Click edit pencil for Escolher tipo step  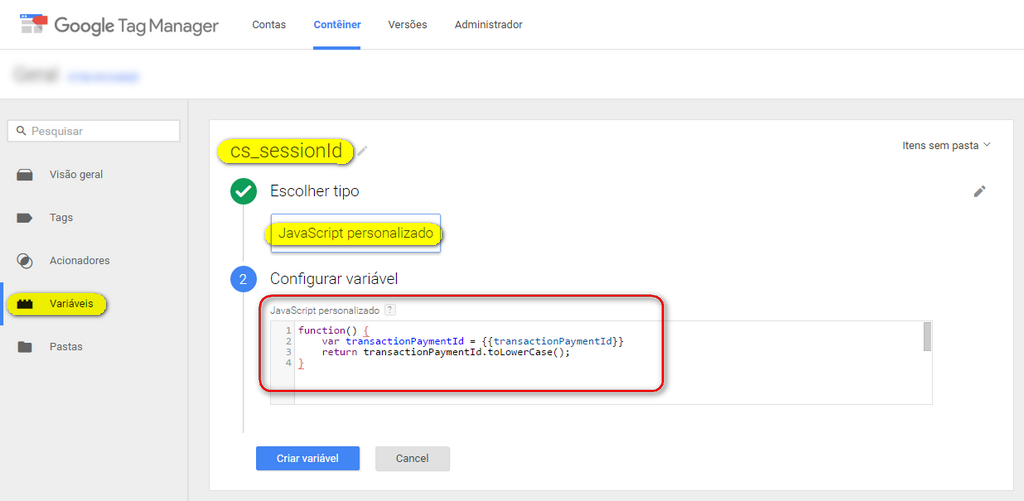979,191
